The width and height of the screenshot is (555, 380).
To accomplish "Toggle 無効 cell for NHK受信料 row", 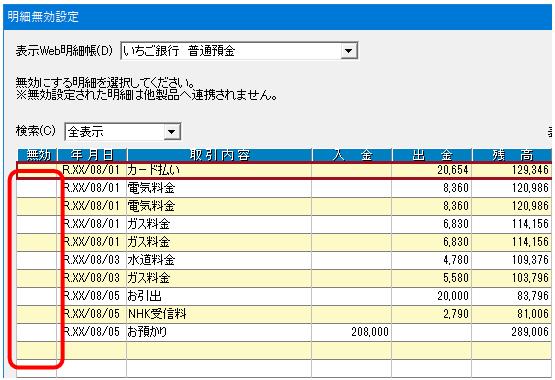I will pyautogui.click(x=37, y=314).
